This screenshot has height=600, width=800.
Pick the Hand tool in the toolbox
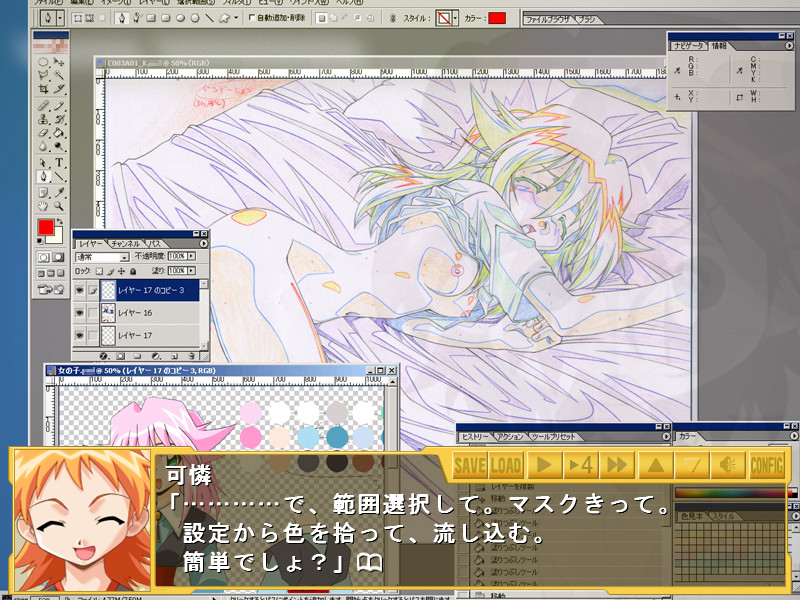coord(44,207)
